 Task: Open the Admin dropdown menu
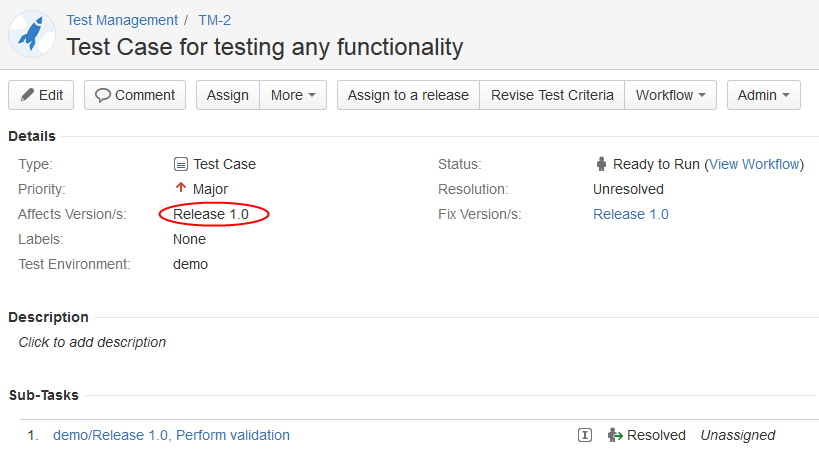764,95
